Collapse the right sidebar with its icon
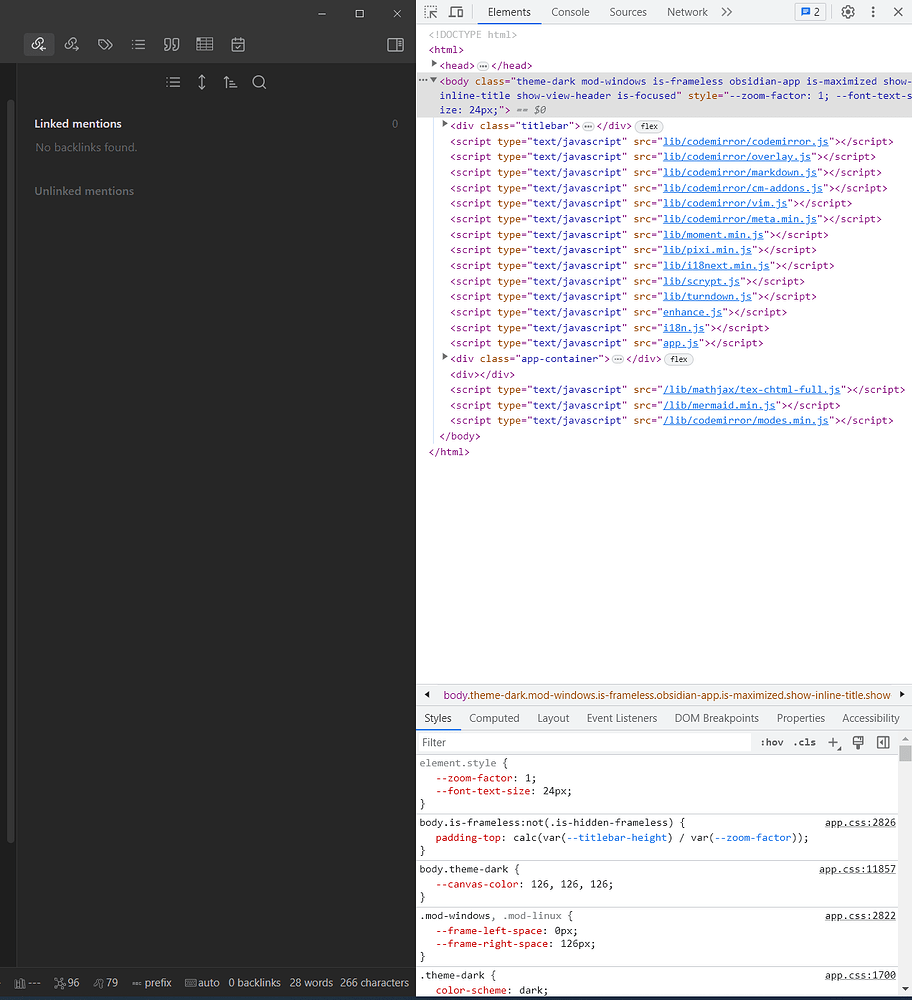The image size is (912, 1000). (x=395, y=44)
